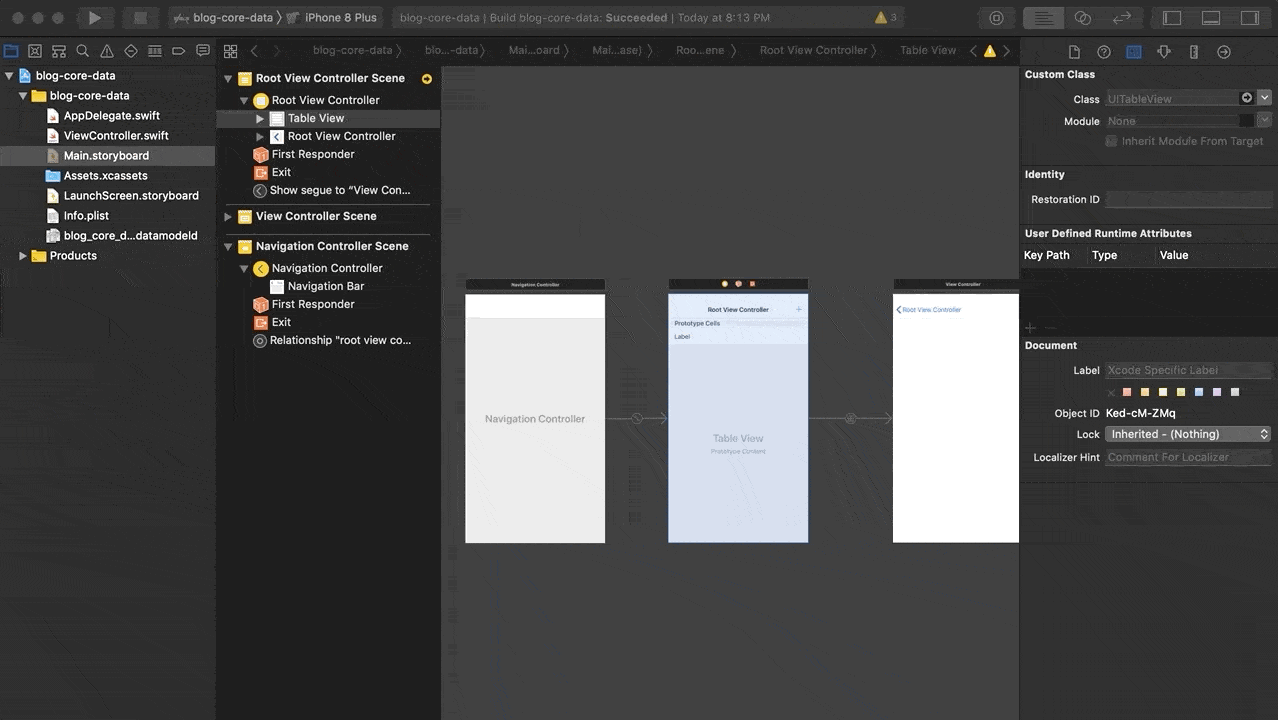Collapse the Navigation Controller outline item
Screen dimensions: 1278x720
[244, 269]
